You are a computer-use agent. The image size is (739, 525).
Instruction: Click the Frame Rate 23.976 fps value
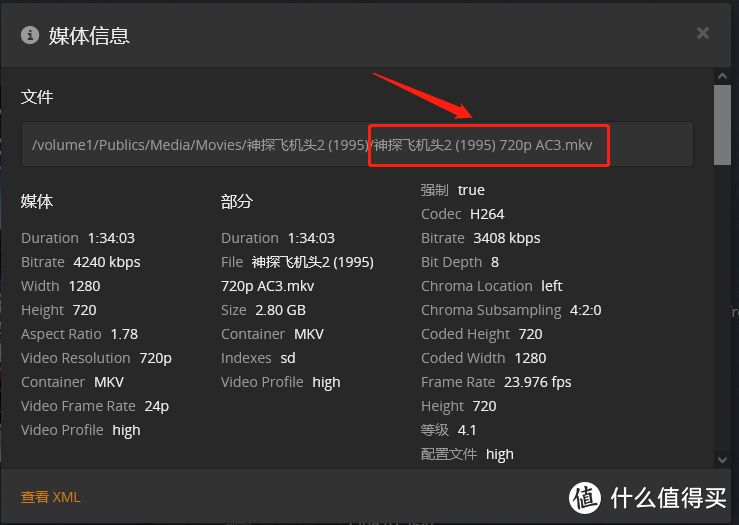(x=537, y=382)
